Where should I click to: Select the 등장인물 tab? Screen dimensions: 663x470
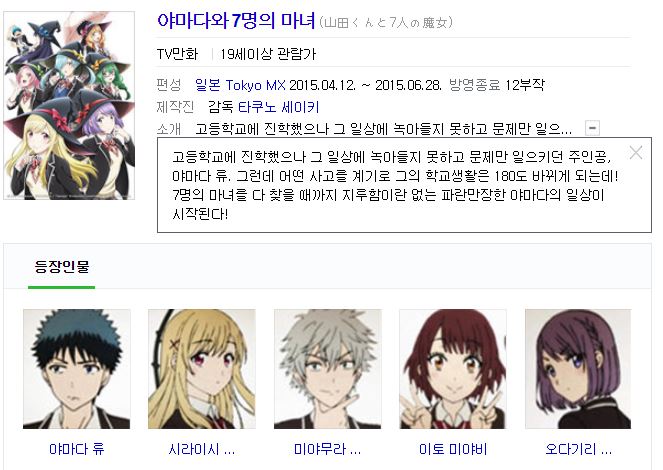[62, 267]
